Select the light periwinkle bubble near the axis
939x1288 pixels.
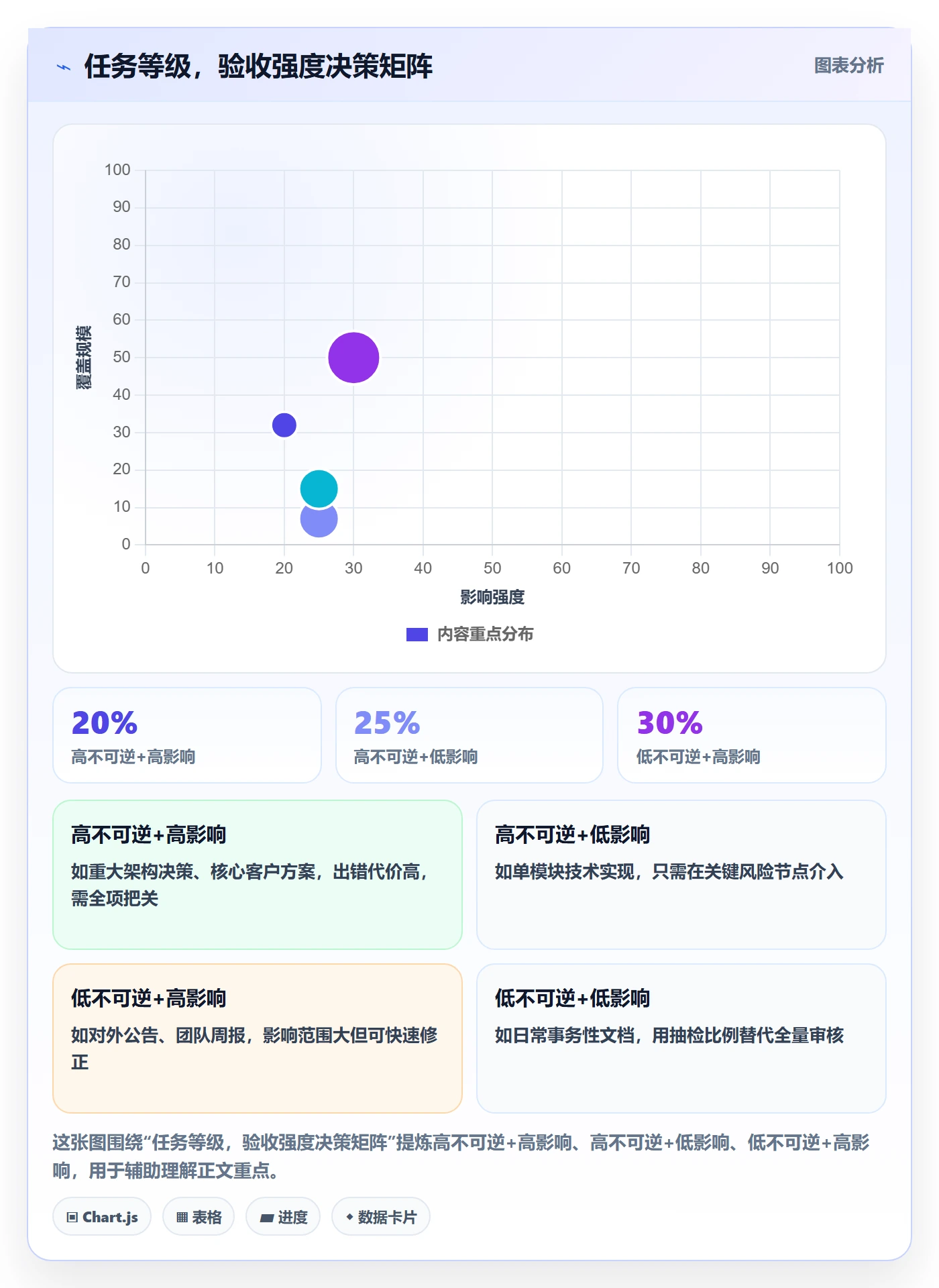pyautogui.click(x=319, y=523)
